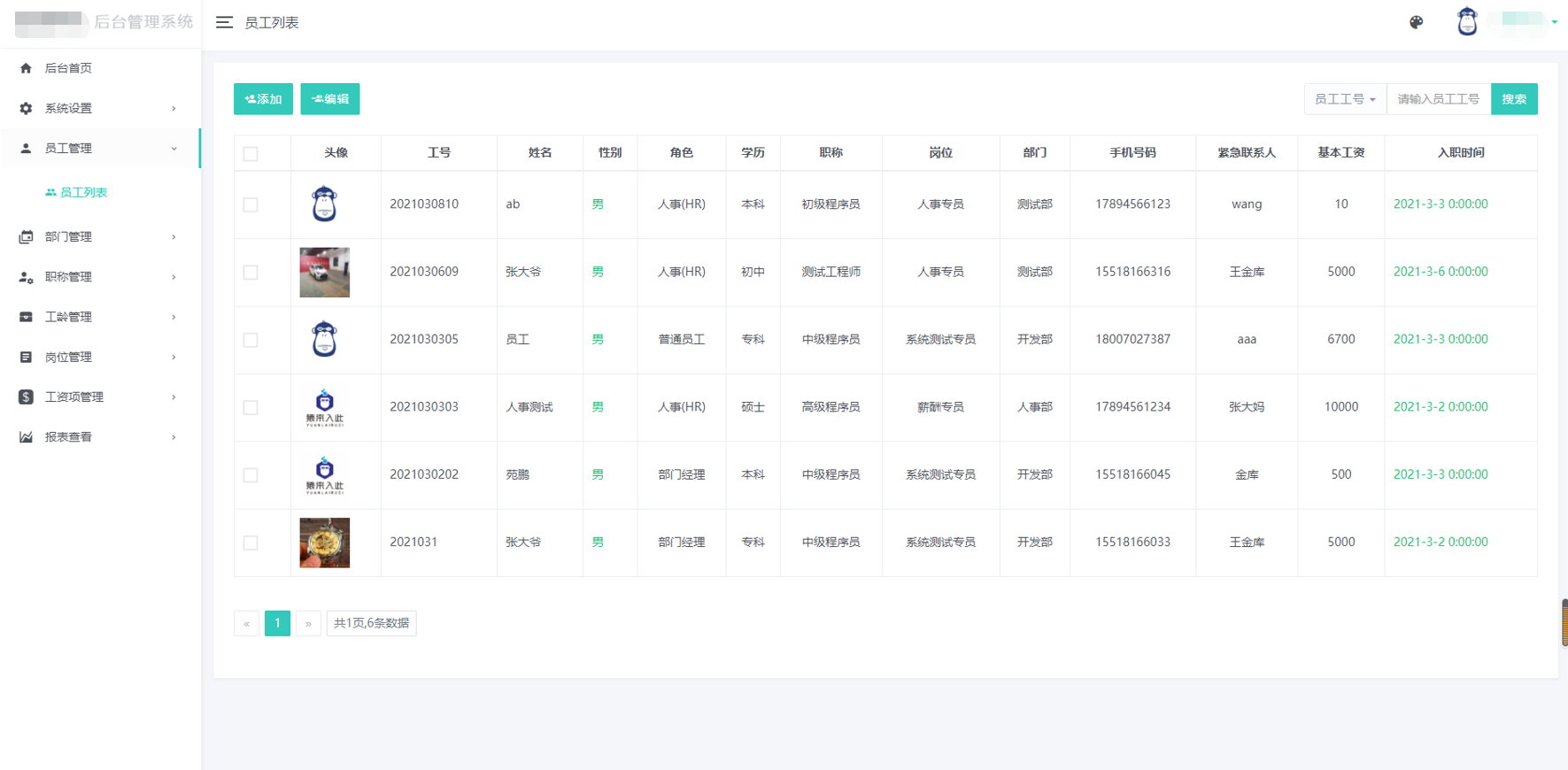Click the 基本工资 column header
1568x770 pixels.
click(1340, 152)
